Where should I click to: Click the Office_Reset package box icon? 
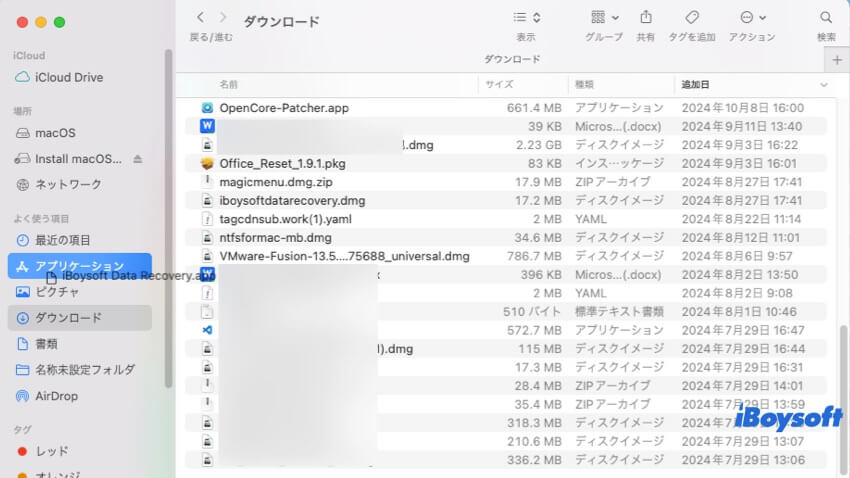207,164
